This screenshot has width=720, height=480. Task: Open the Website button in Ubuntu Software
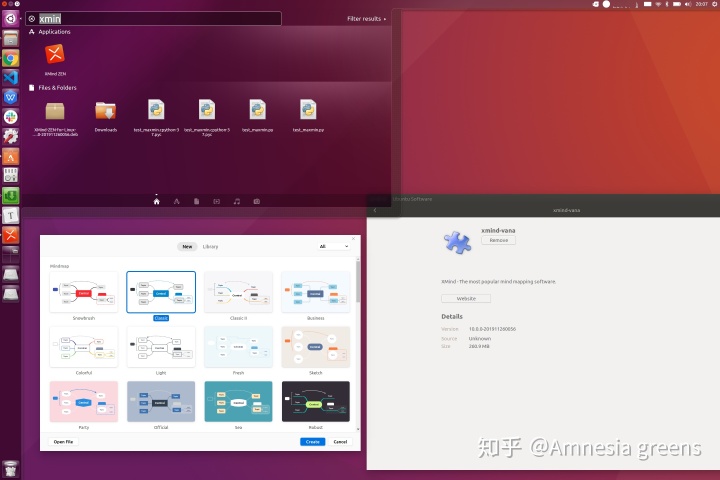(x=466, y=299)
